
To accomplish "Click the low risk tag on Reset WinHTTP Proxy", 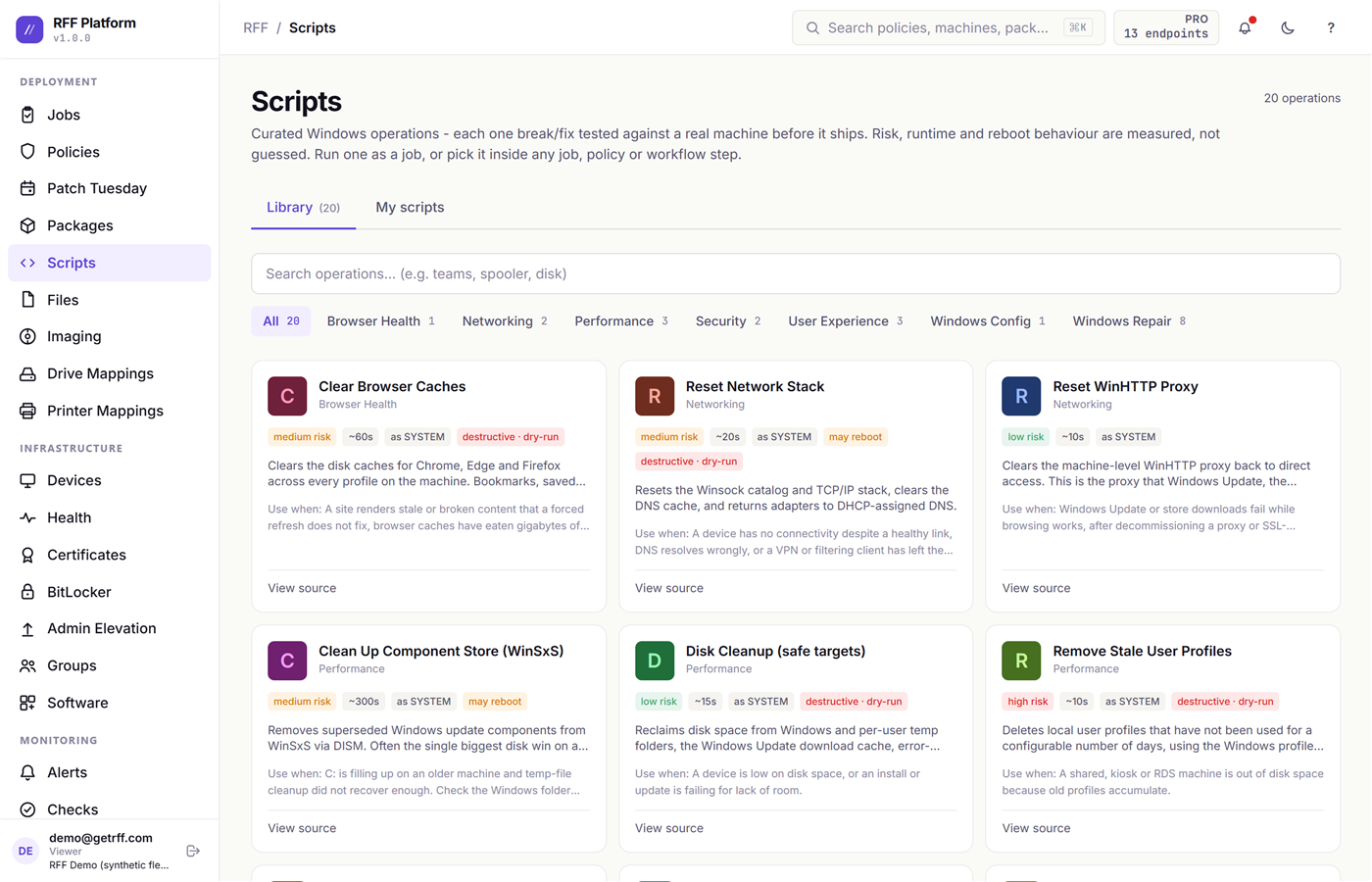I will pos(1026,437).
